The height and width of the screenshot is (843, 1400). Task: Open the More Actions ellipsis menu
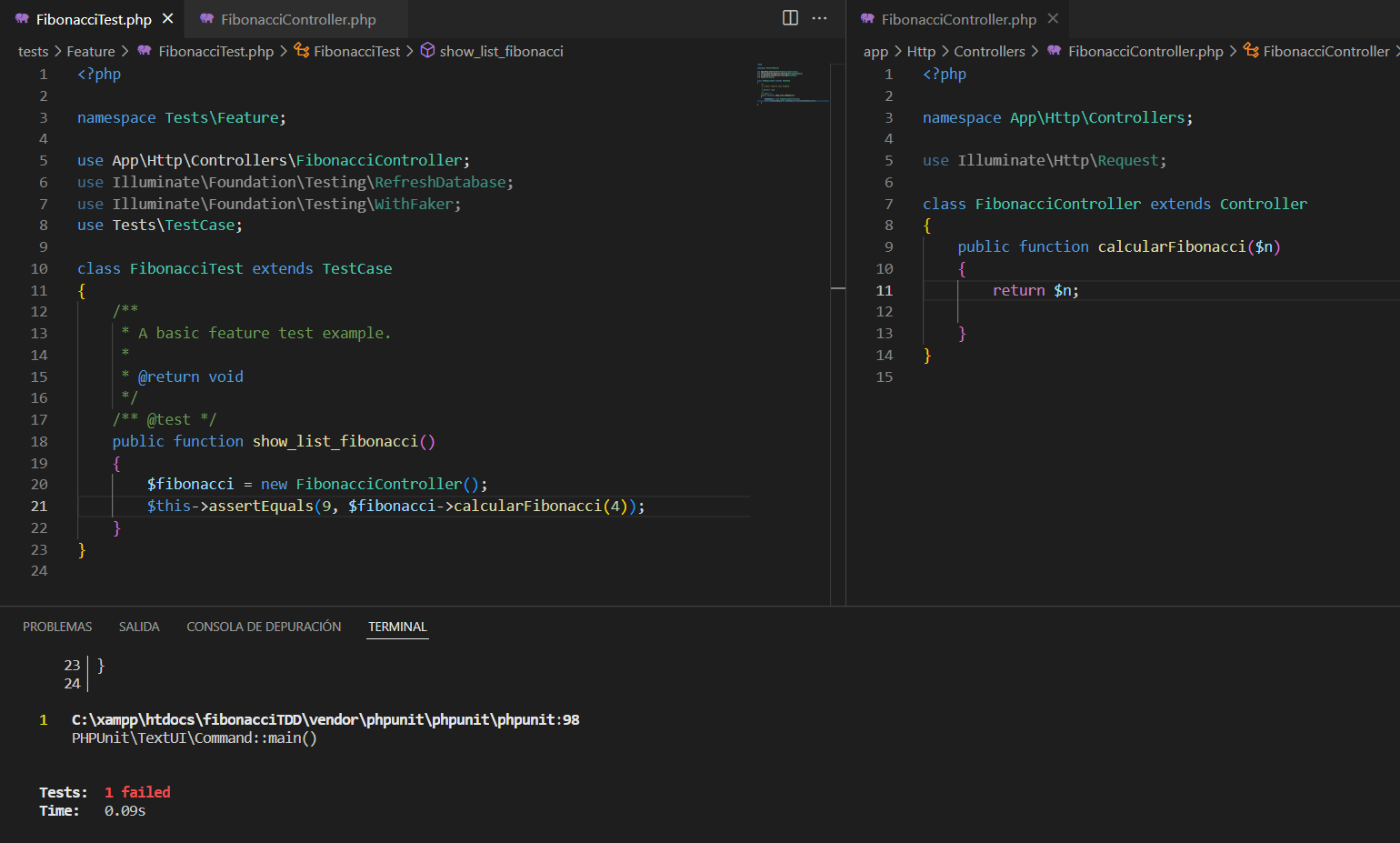(819, 18)
